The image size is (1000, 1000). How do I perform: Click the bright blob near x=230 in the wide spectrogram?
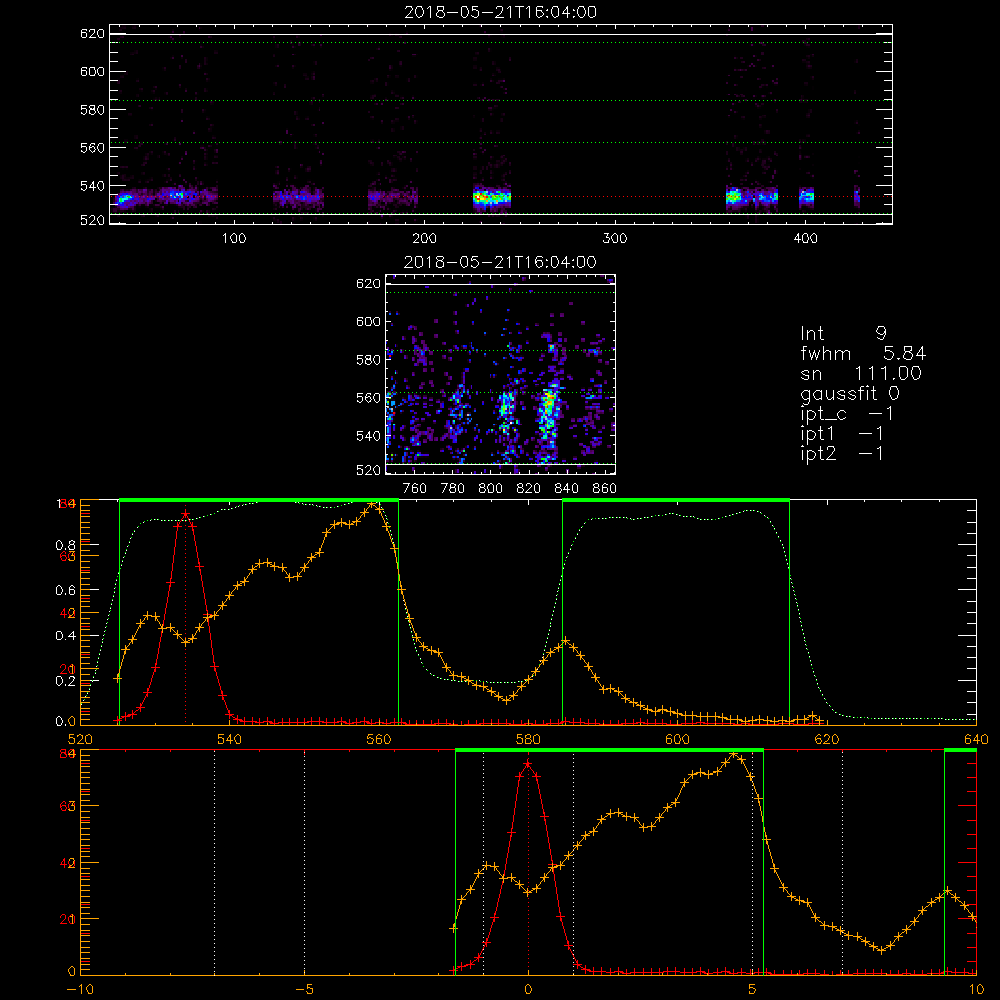tap(492, 197)
